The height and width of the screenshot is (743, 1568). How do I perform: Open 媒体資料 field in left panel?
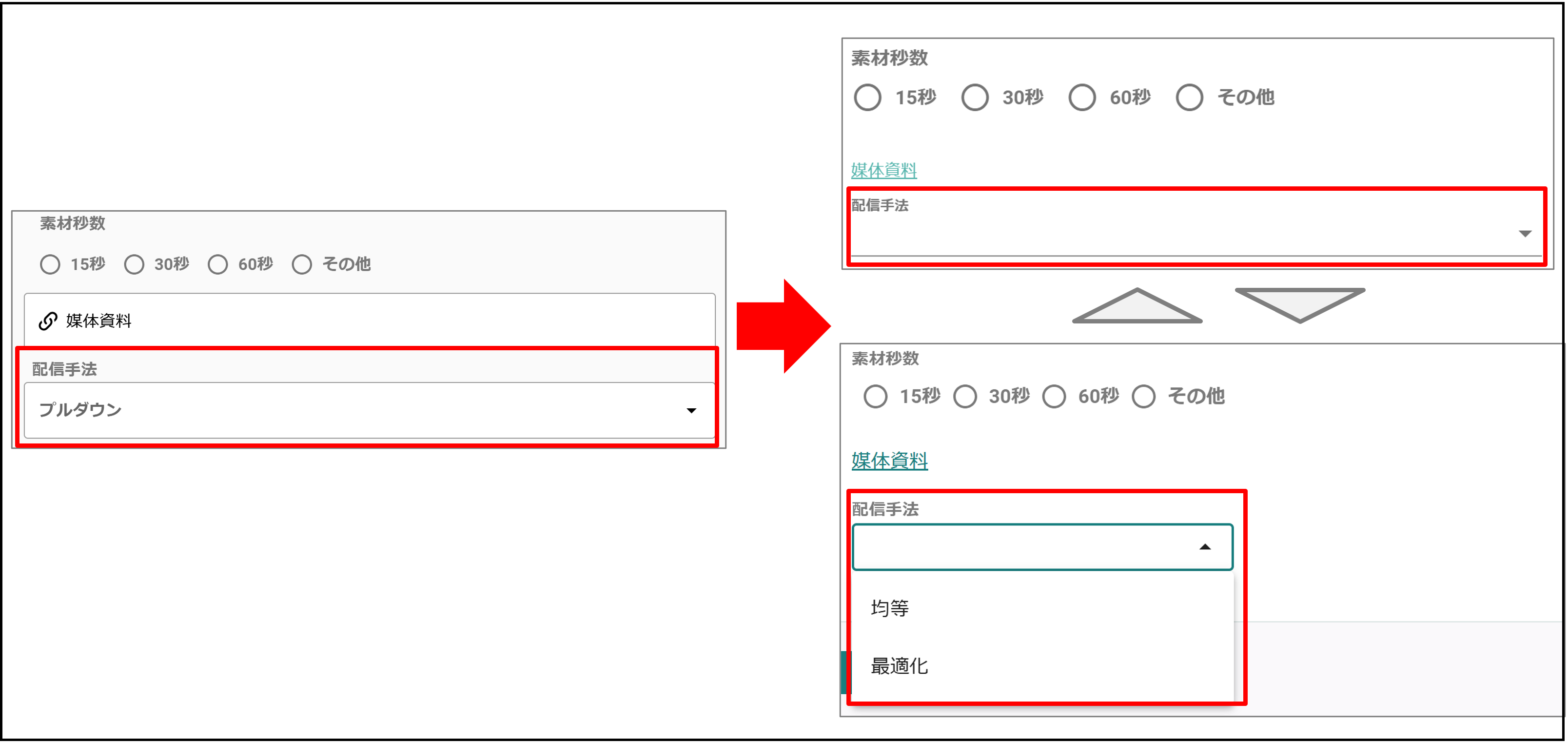370,321
